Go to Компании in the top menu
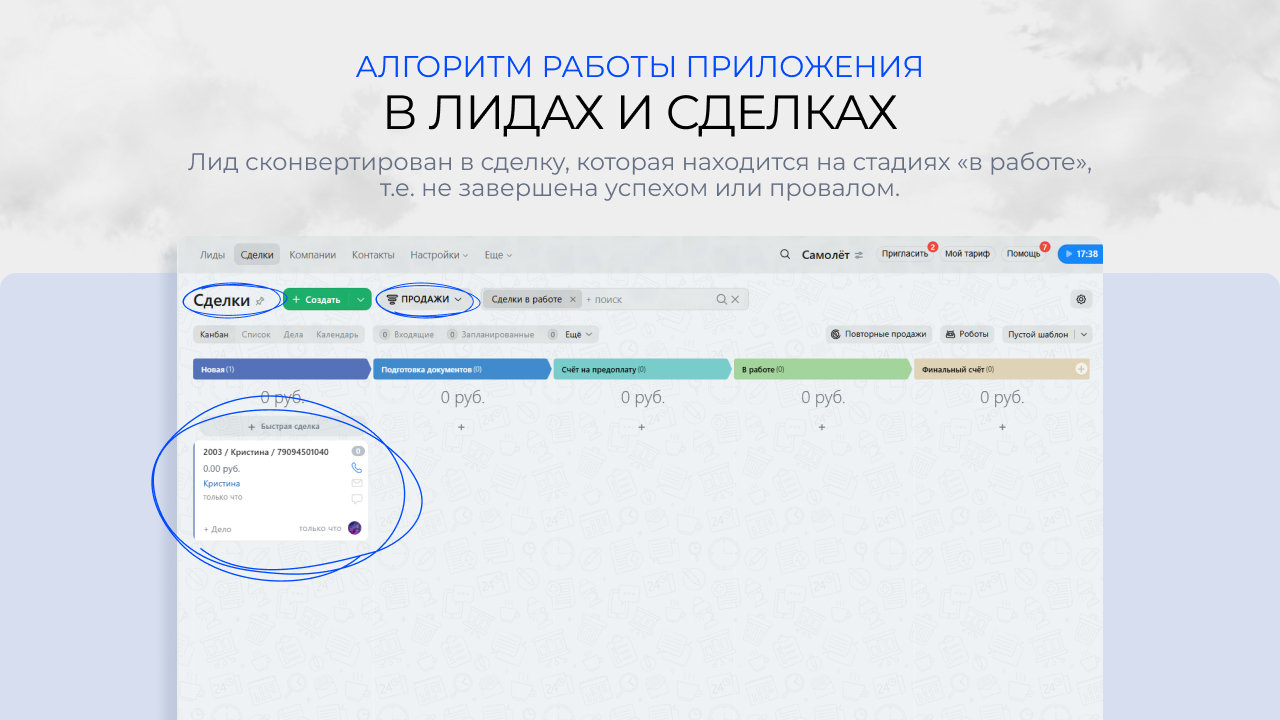This screenshot has width=1280, height=720. pos(313,255)
